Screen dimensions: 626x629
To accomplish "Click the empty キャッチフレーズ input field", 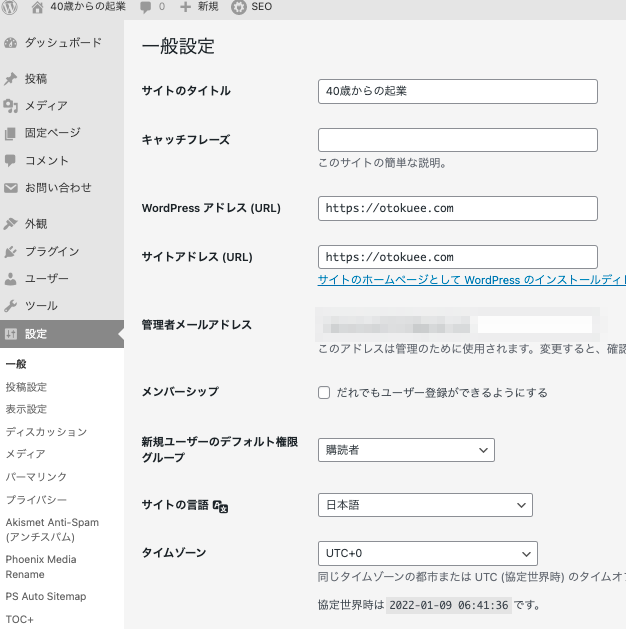I will pyautogui.click(x=457, y=140).
